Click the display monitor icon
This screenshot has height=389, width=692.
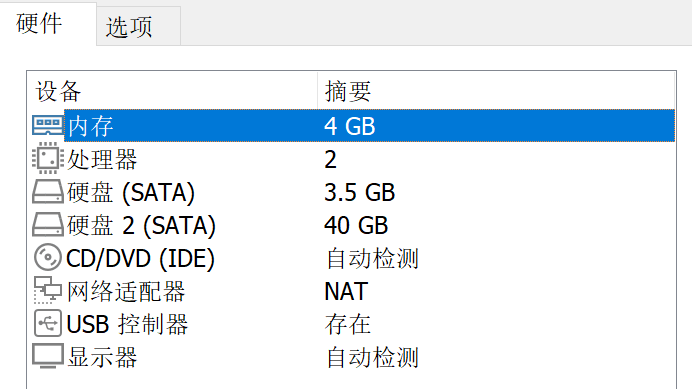click(48, 356)
